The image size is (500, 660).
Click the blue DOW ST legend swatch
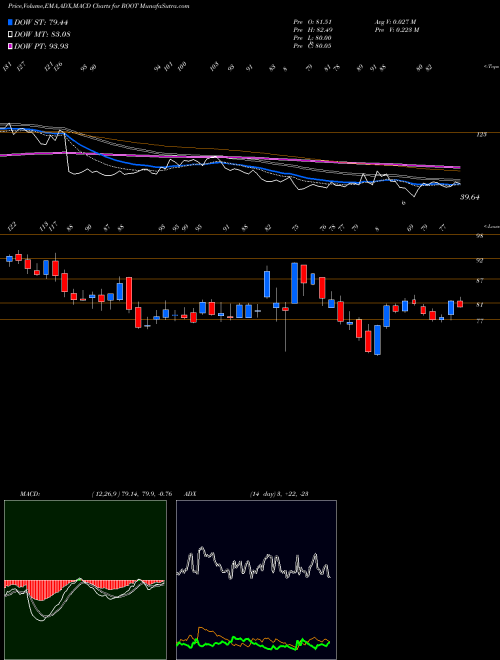tap(10, 22)
